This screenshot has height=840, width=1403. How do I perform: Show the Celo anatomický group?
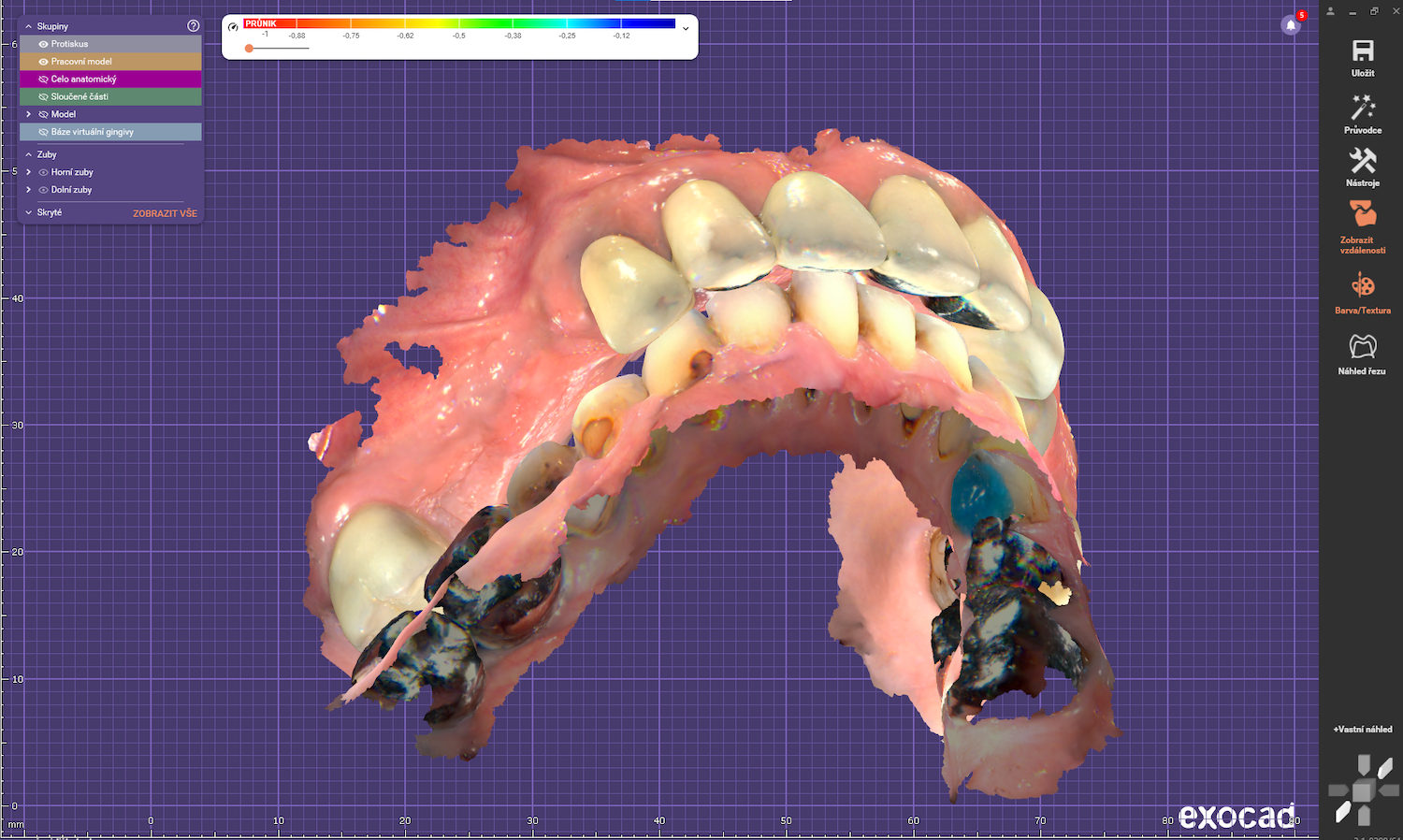pos(43,80)
